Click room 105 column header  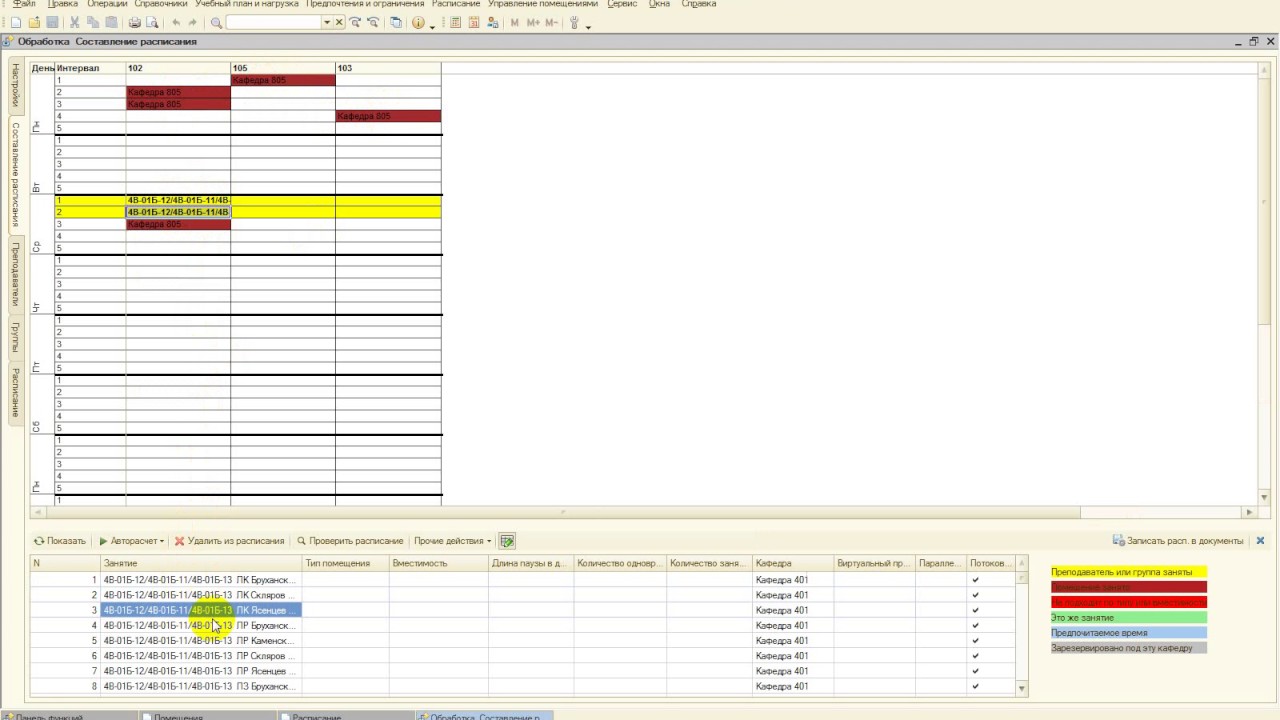[283, 68]
